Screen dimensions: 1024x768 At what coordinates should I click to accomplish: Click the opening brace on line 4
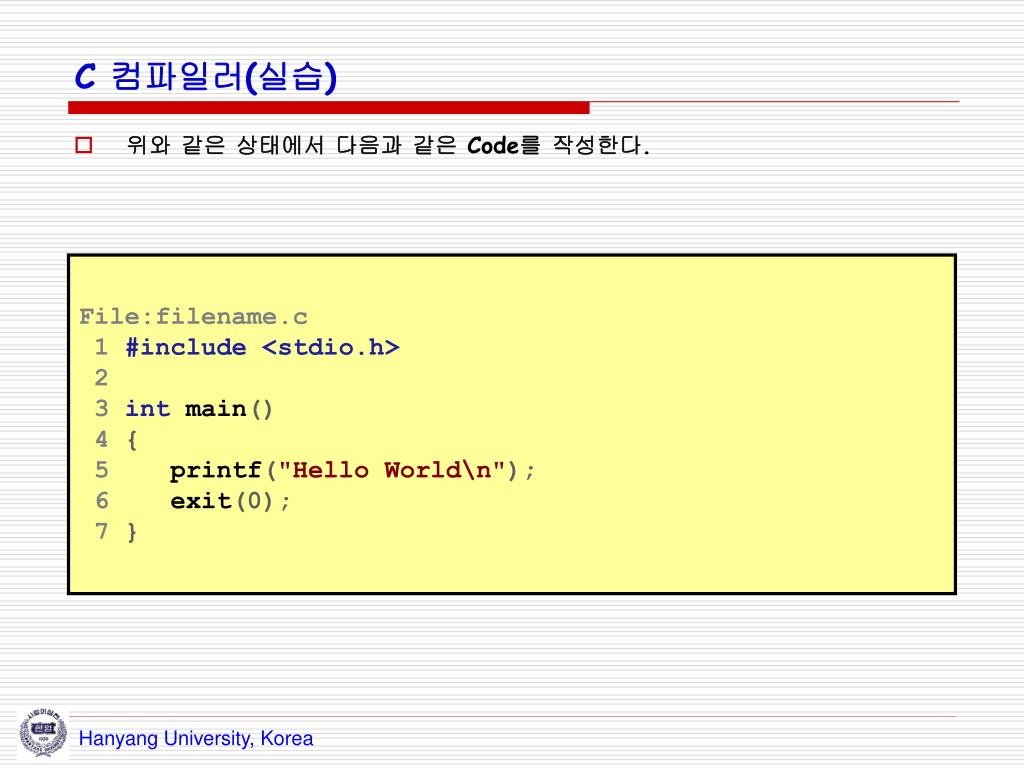point(133,440)
